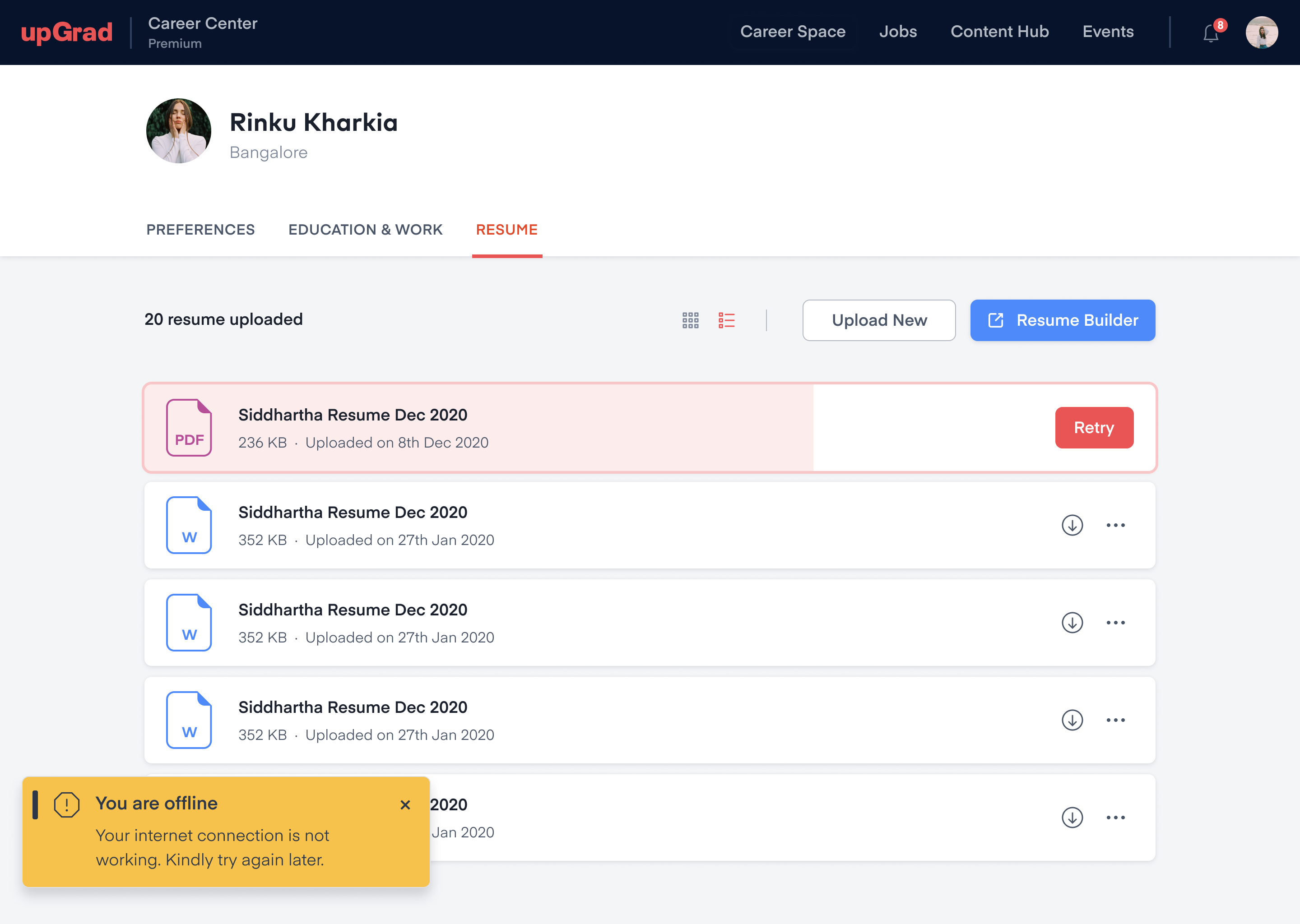This screenshot has height=924, width=1300.
Task: Retry the failed resume upload
Action: [x=1093, y=427]
